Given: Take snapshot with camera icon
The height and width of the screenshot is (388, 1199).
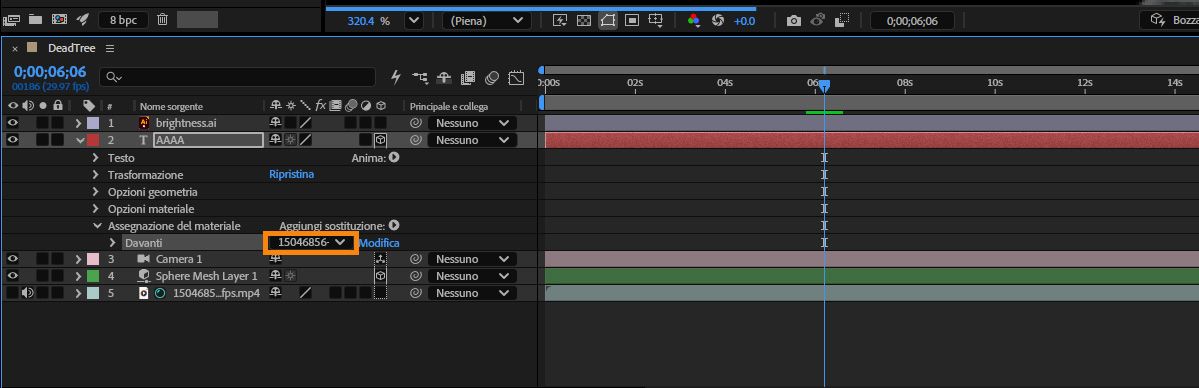Looking at the screenshot, I should (x=794, y=21).
